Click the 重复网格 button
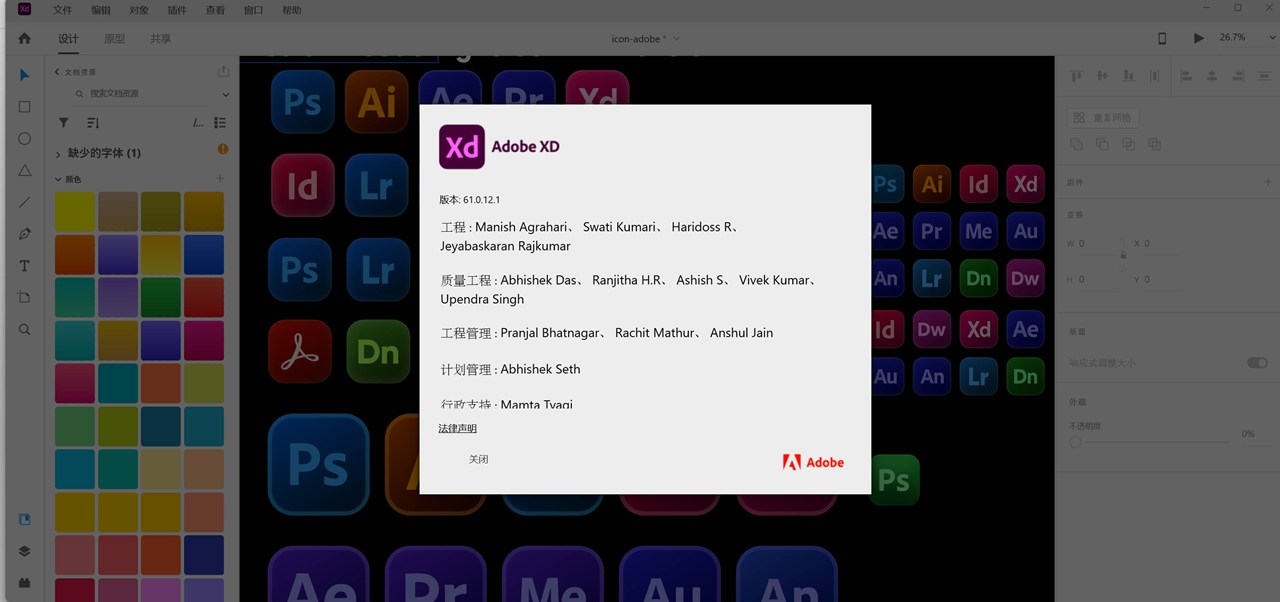This screenshot has height=602, width=1280. 1103,118
